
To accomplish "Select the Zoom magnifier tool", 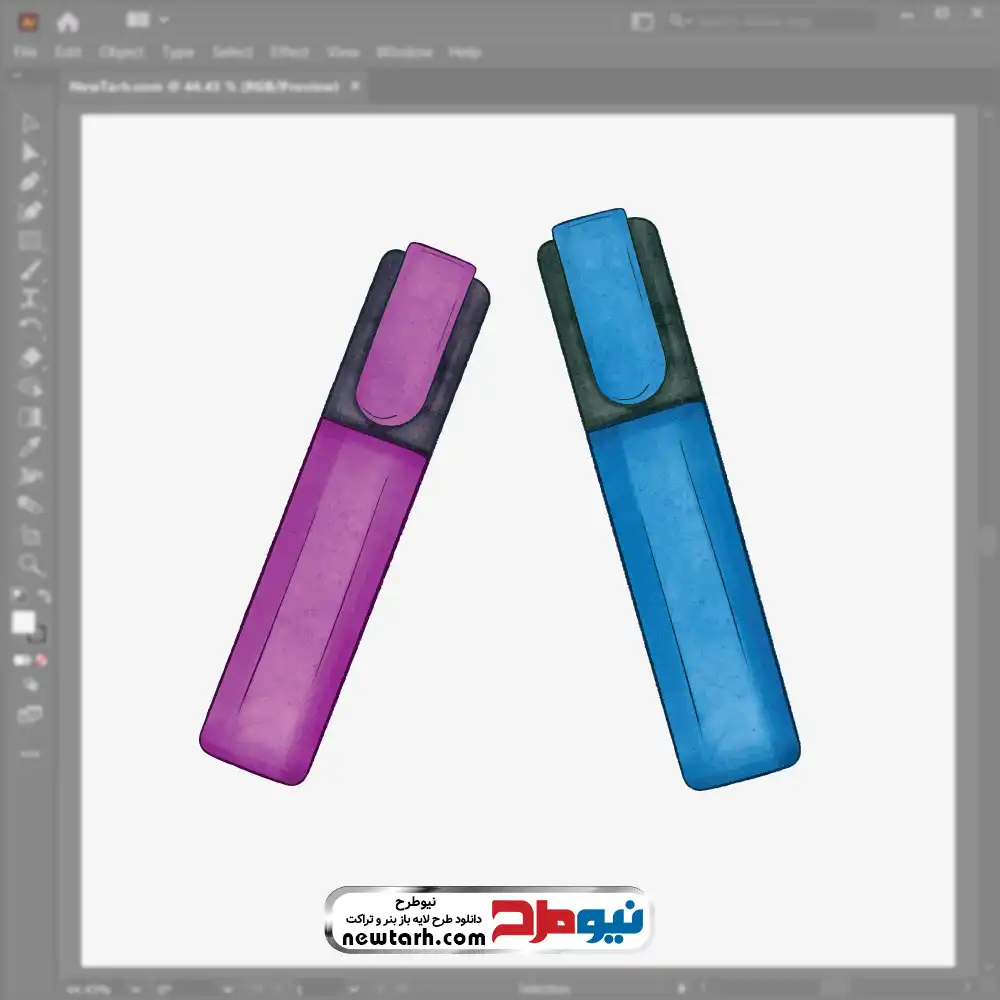I will tap(30, 565).
